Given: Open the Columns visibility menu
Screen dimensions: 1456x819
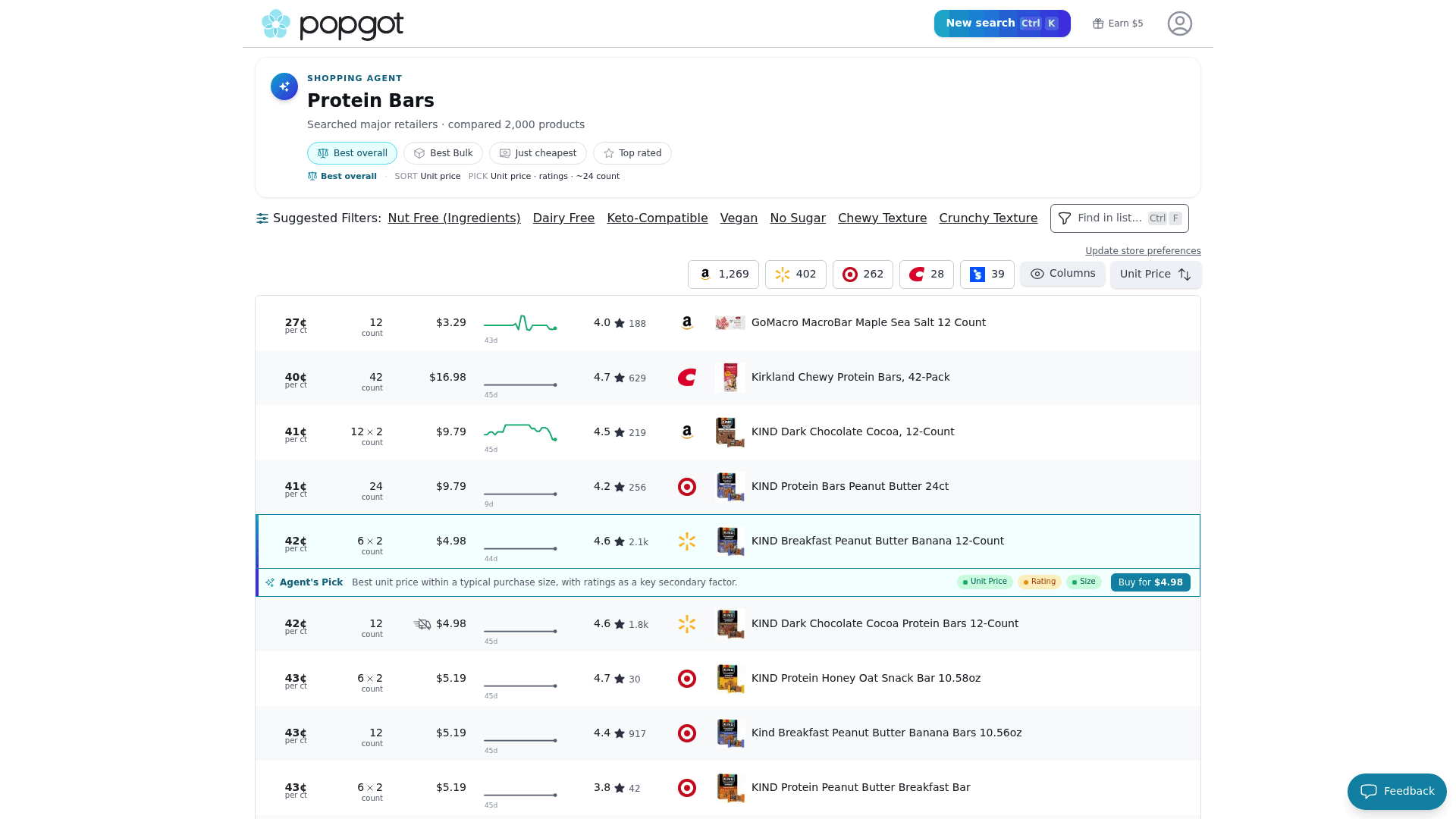Looking at the screenshot, I should [1062, 274].
